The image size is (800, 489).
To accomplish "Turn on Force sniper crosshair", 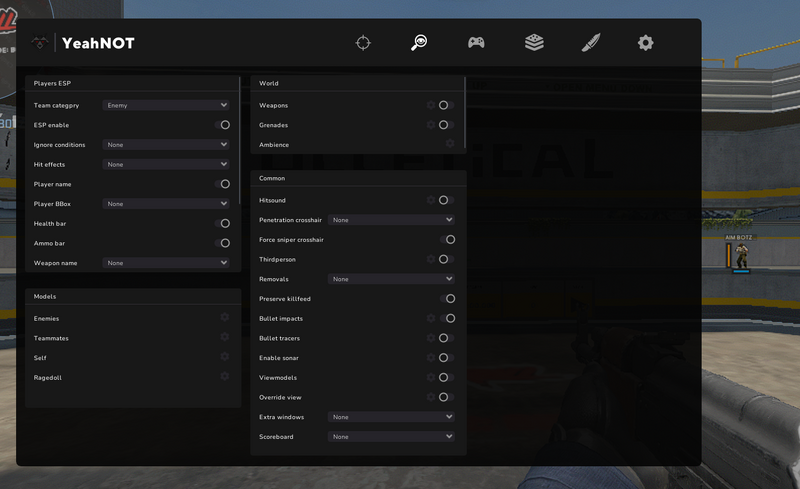I will [x=447, y=240].
